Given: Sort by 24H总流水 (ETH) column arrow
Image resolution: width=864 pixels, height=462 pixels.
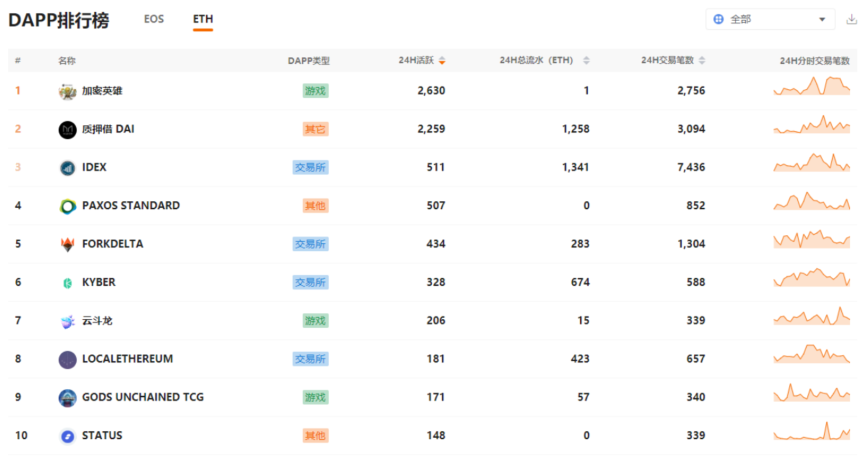Looking at the screenshot, I should click(586, 61).
